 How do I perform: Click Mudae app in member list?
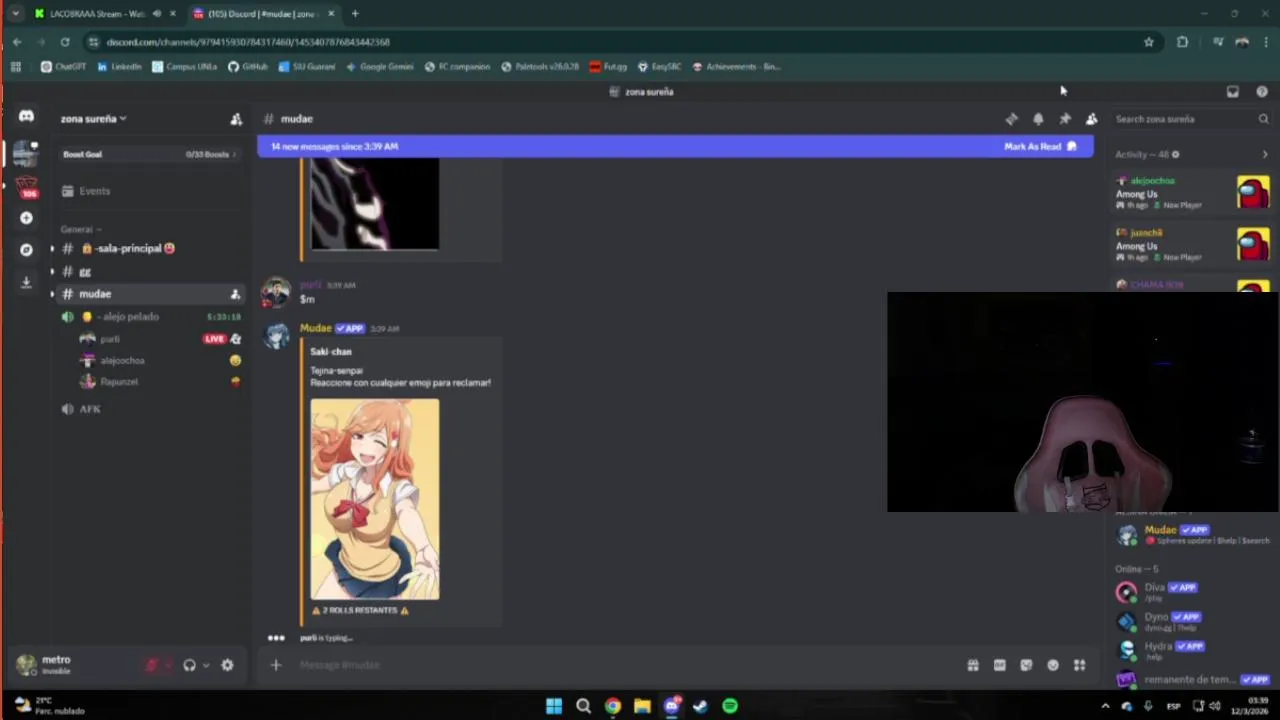pos(1192,535)
